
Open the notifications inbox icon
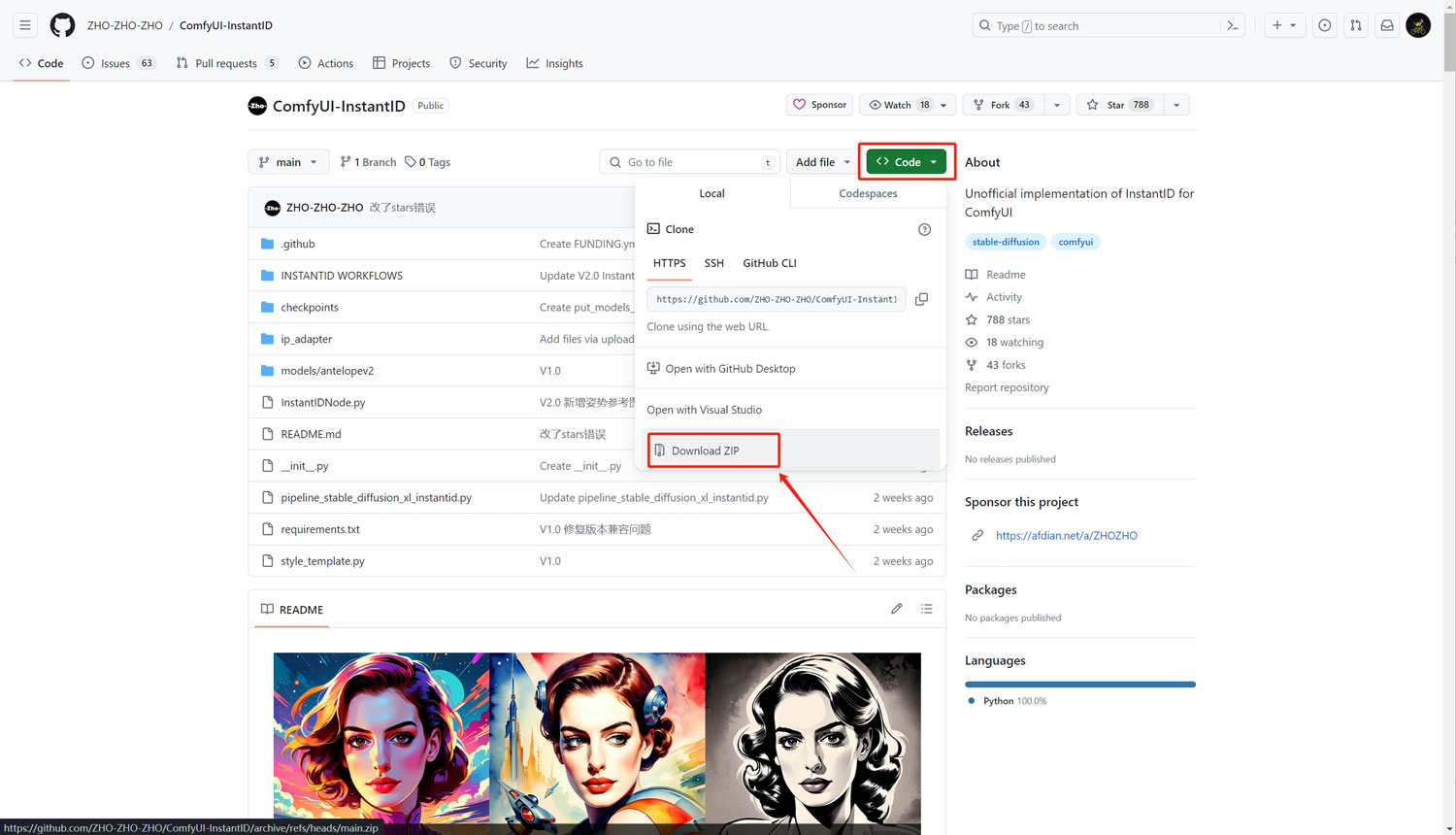tap(1387, 25)
